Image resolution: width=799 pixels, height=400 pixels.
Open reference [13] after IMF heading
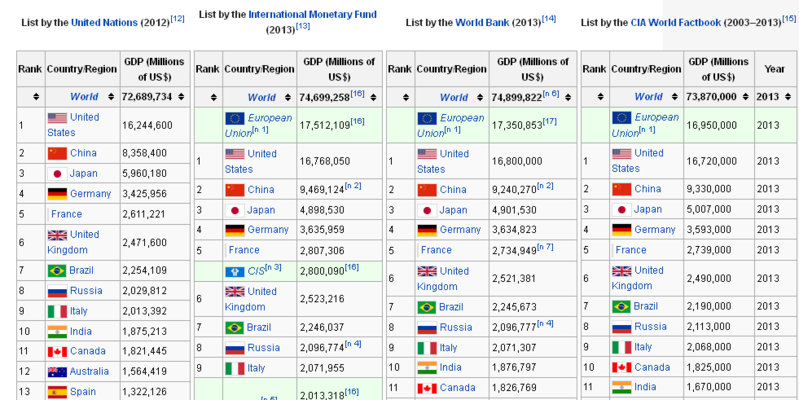(x=303, y=26)
